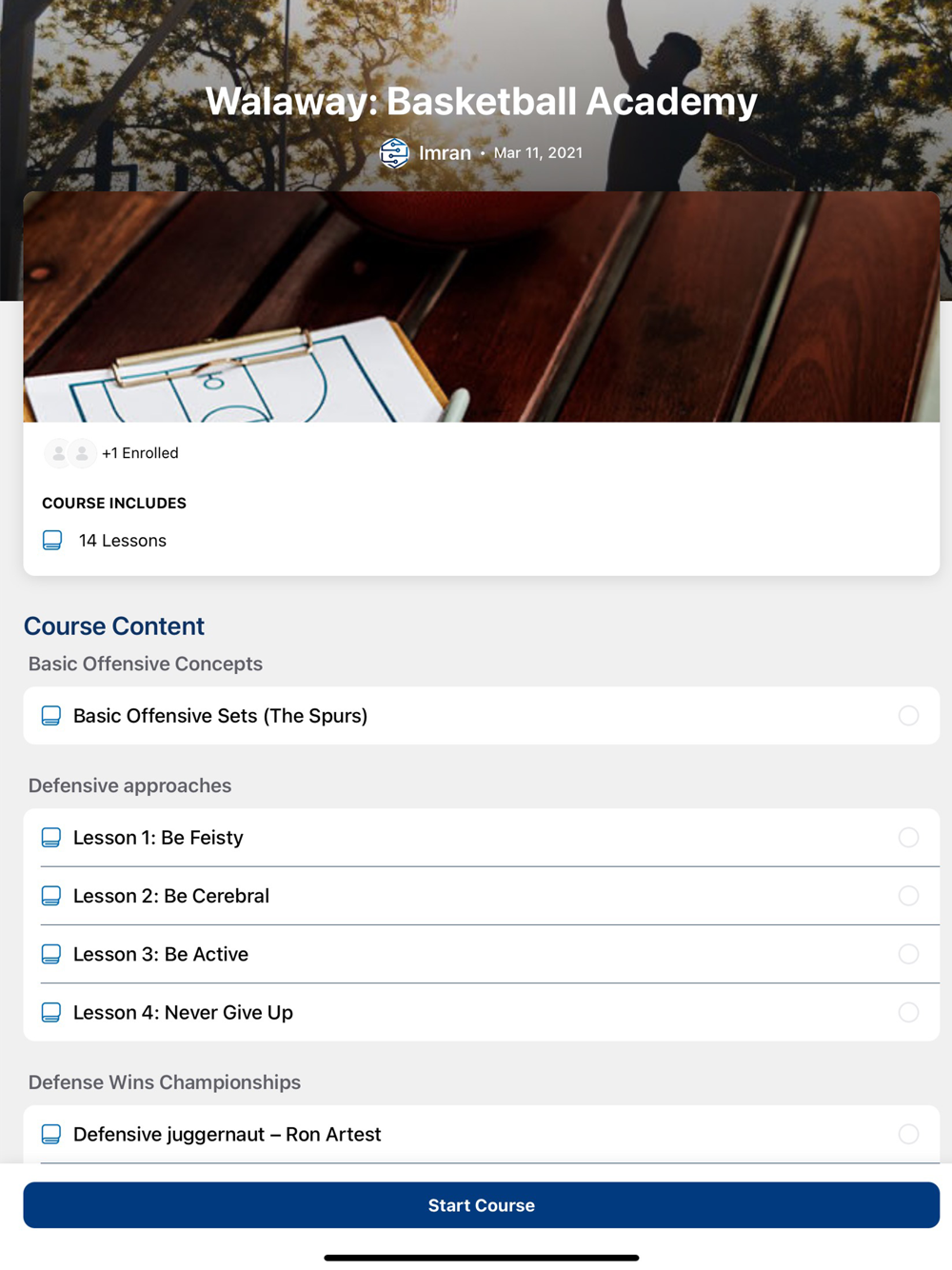Toggle completion circle for Lesson 4: Never Give Up
This screenshot has width=952, height=1270.
(x=909, y=1012)
